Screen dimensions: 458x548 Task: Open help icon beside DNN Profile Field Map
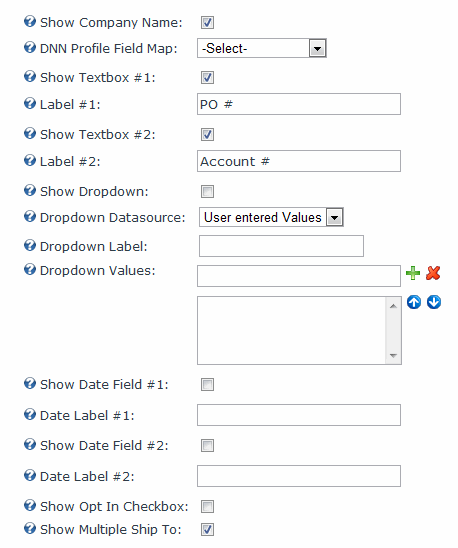tap(30, 47)
